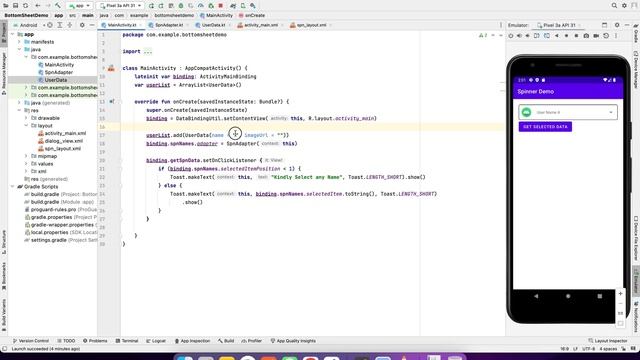Image resolution: width=640 pixels, height=360 pixels.
Task: Expand the drawable folder
Action: point(26,118)
